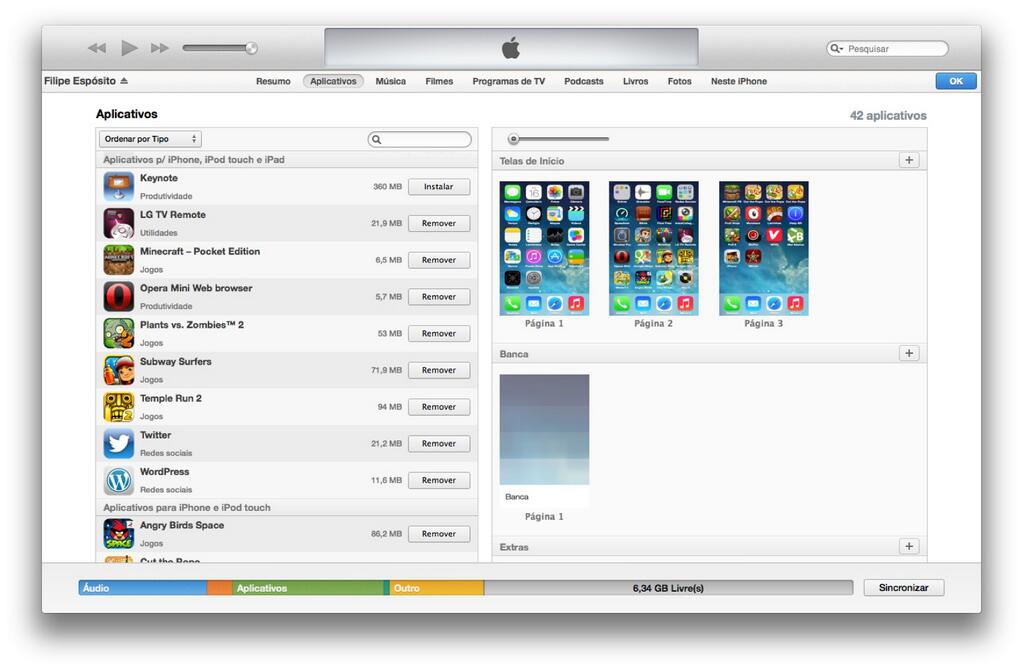1023x671 pixels.
Task: Click the Apple logo in display
Action: coord(511,48)
